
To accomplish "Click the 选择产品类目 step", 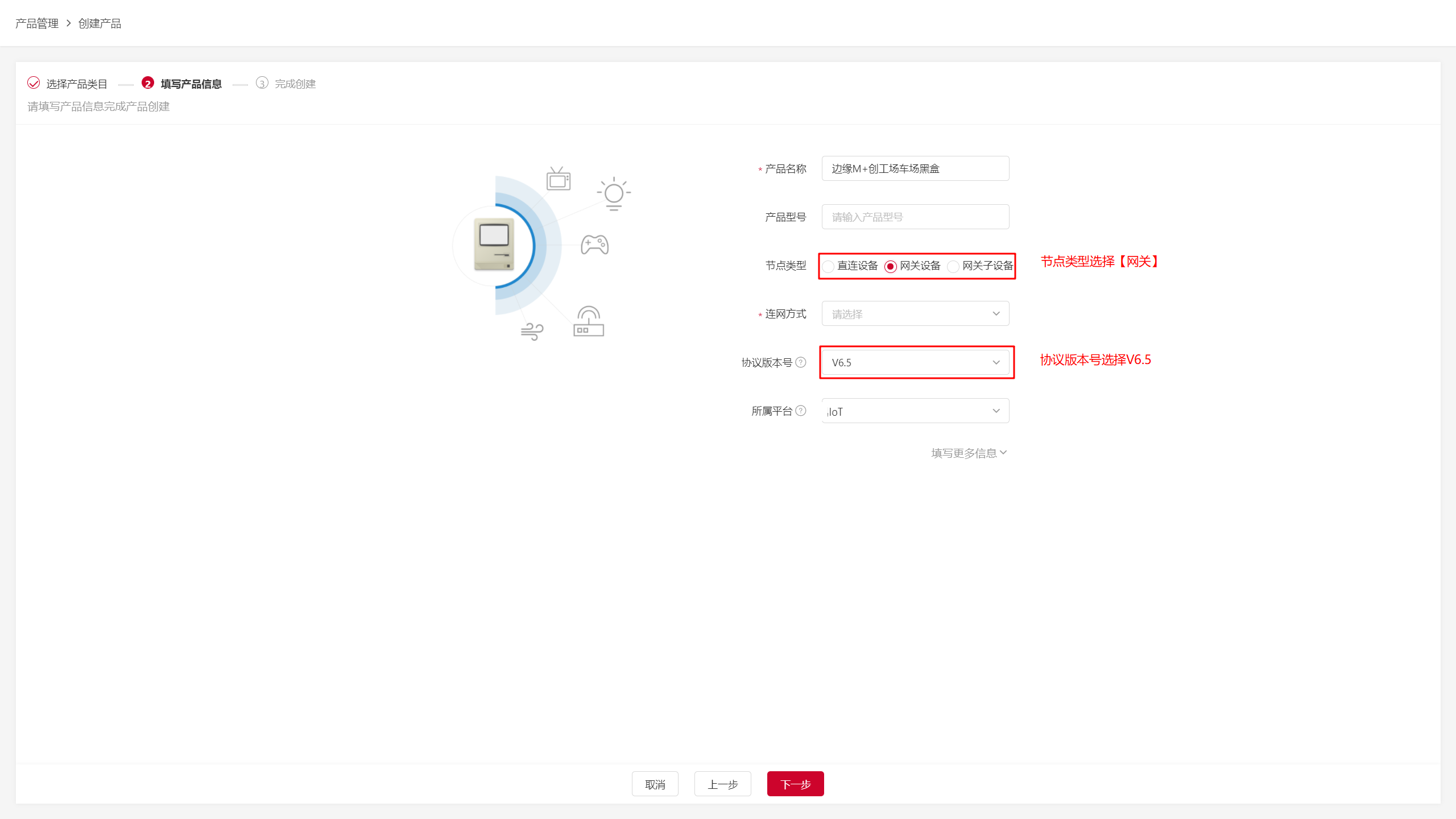I will point(77,84).
